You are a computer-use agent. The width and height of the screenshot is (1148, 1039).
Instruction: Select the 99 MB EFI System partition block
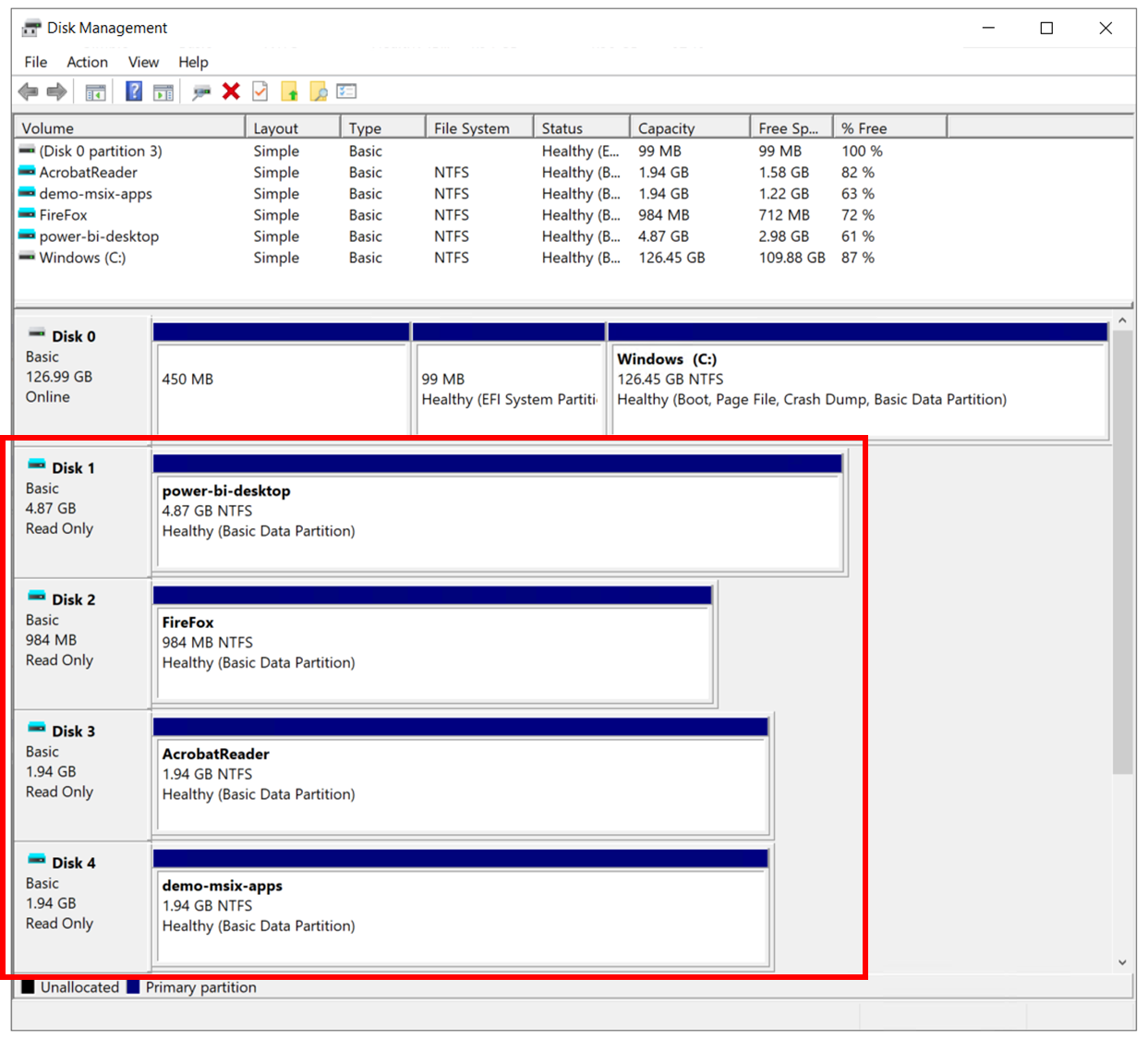[509, 379]
